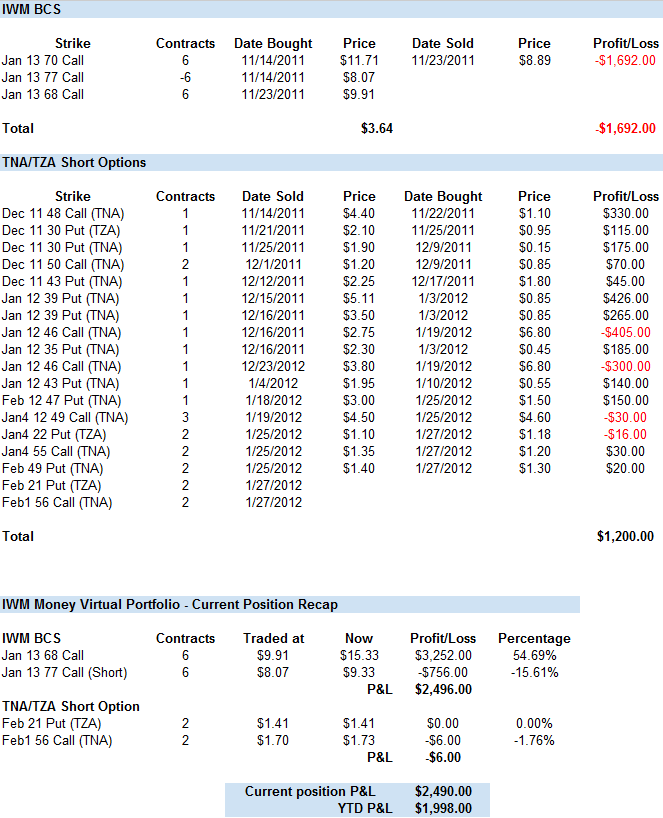The width and height of the screenshot is (663, 818).
Task: Click the Current Position Recap header bar
Action: point(290,604)
